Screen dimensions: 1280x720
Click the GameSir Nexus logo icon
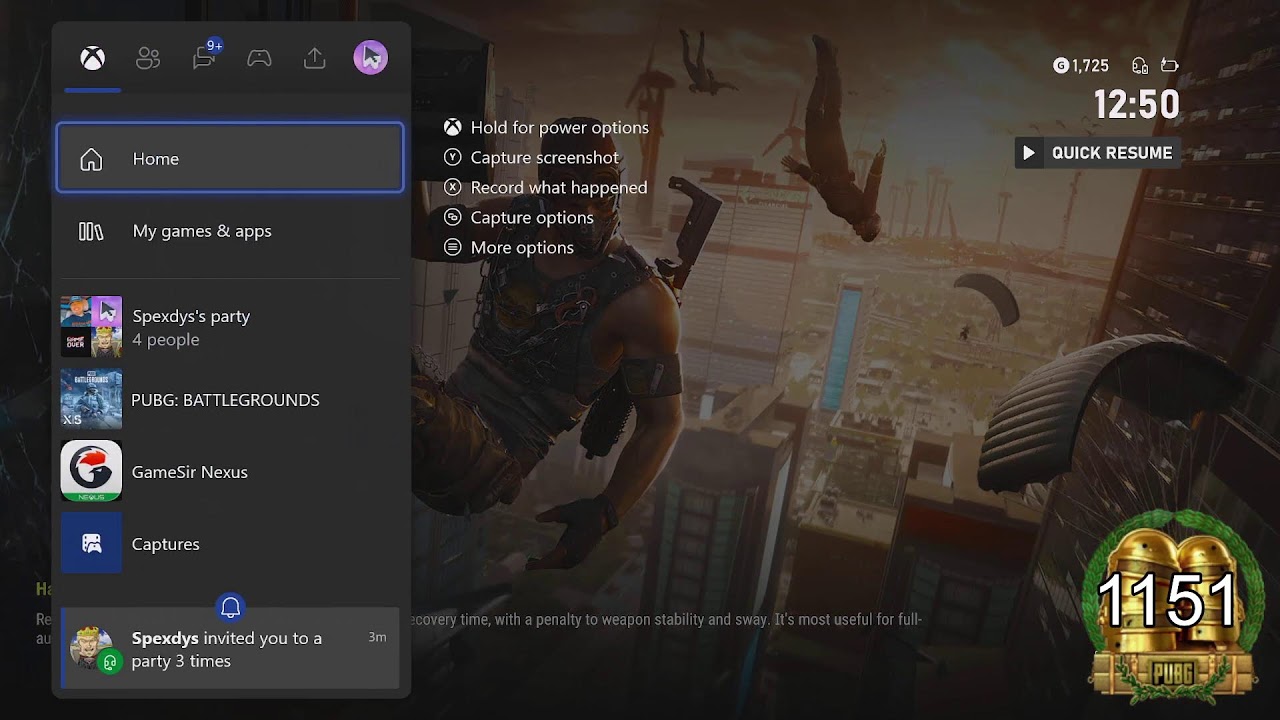91,471
